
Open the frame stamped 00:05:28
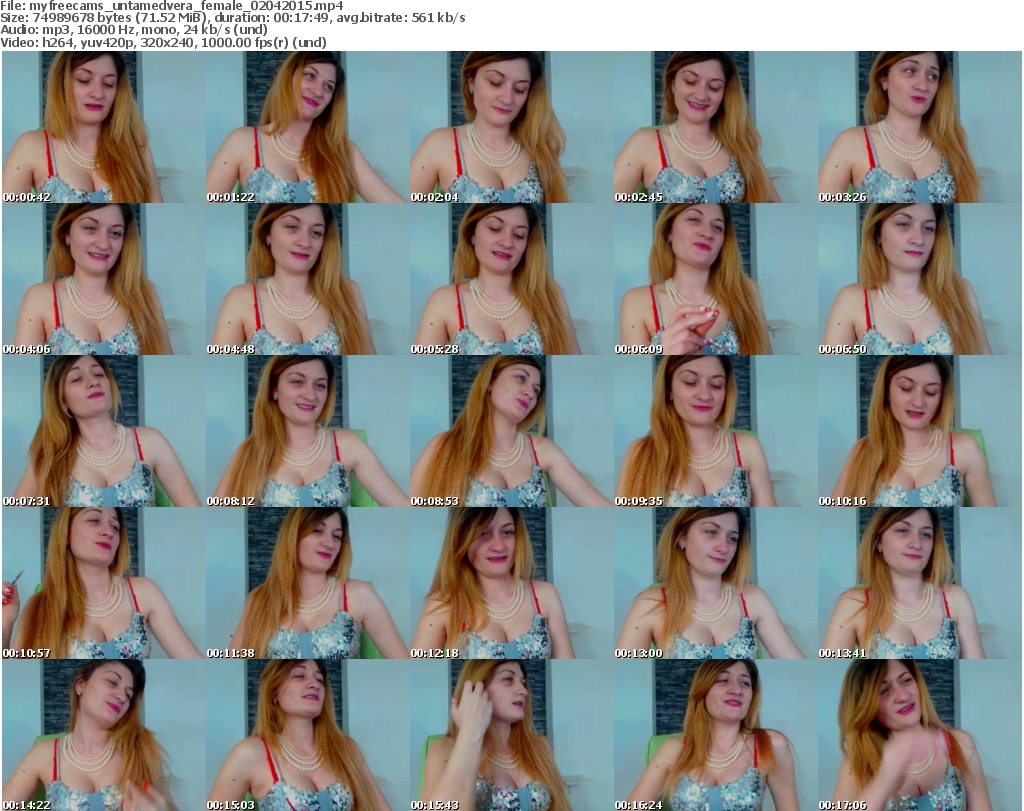coord(511,279)
